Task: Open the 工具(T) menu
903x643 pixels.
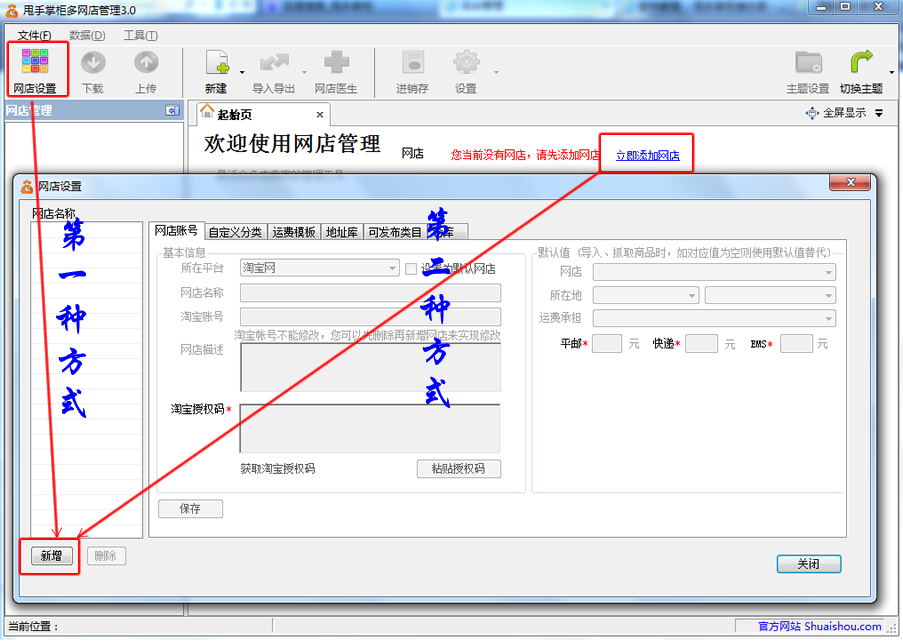Action: (141, 36)
